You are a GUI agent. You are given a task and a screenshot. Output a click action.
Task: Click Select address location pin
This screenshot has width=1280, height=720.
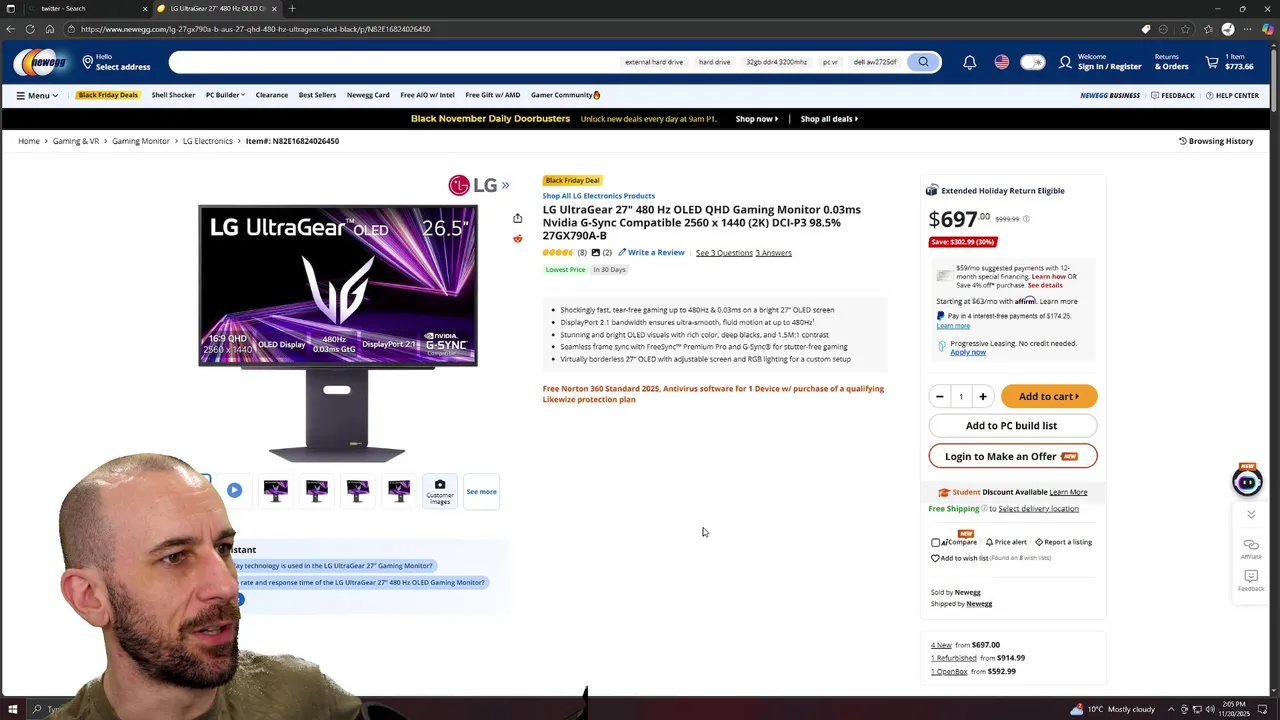(88, 62)
